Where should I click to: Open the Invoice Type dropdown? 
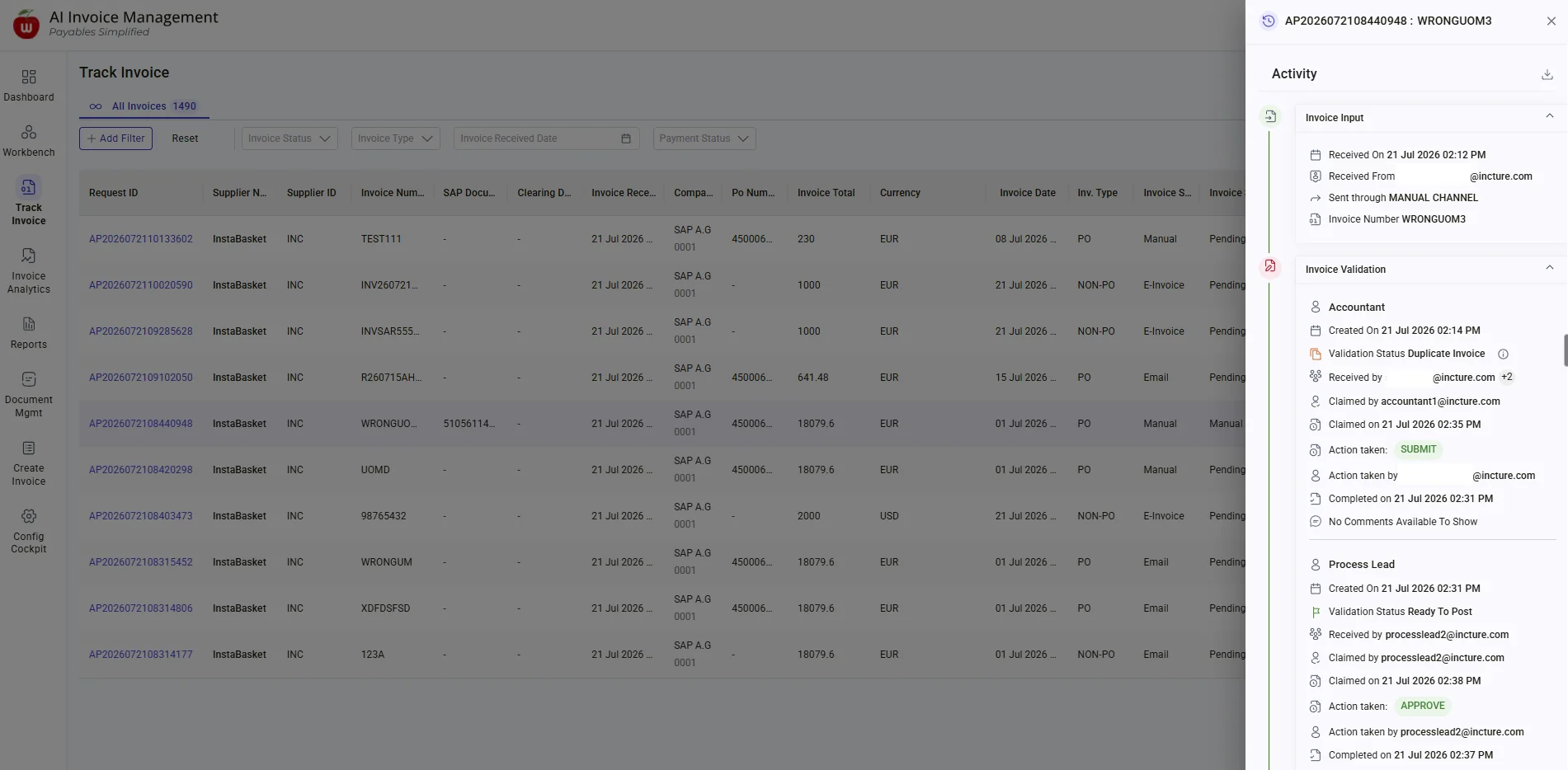click(x=396, y=139)
